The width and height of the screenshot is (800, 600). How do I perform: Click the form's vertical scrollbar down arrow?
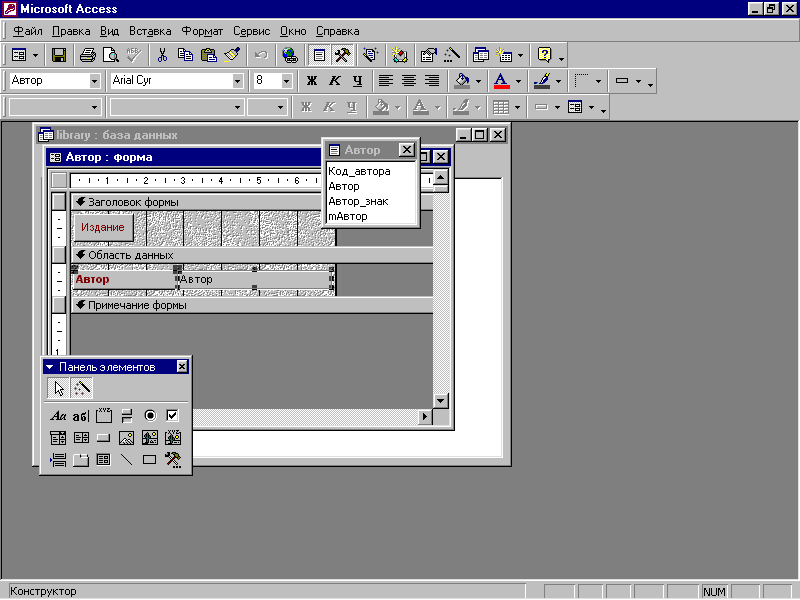coord(440,401)
